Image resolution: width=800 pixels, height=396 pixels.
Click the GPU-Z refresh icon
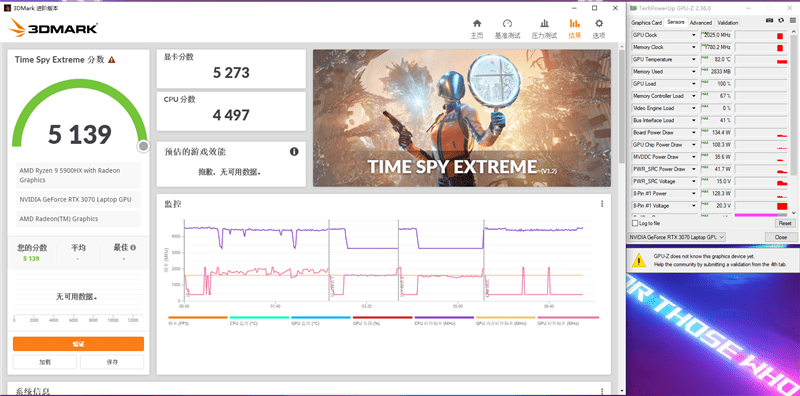(x=781, y=20)
